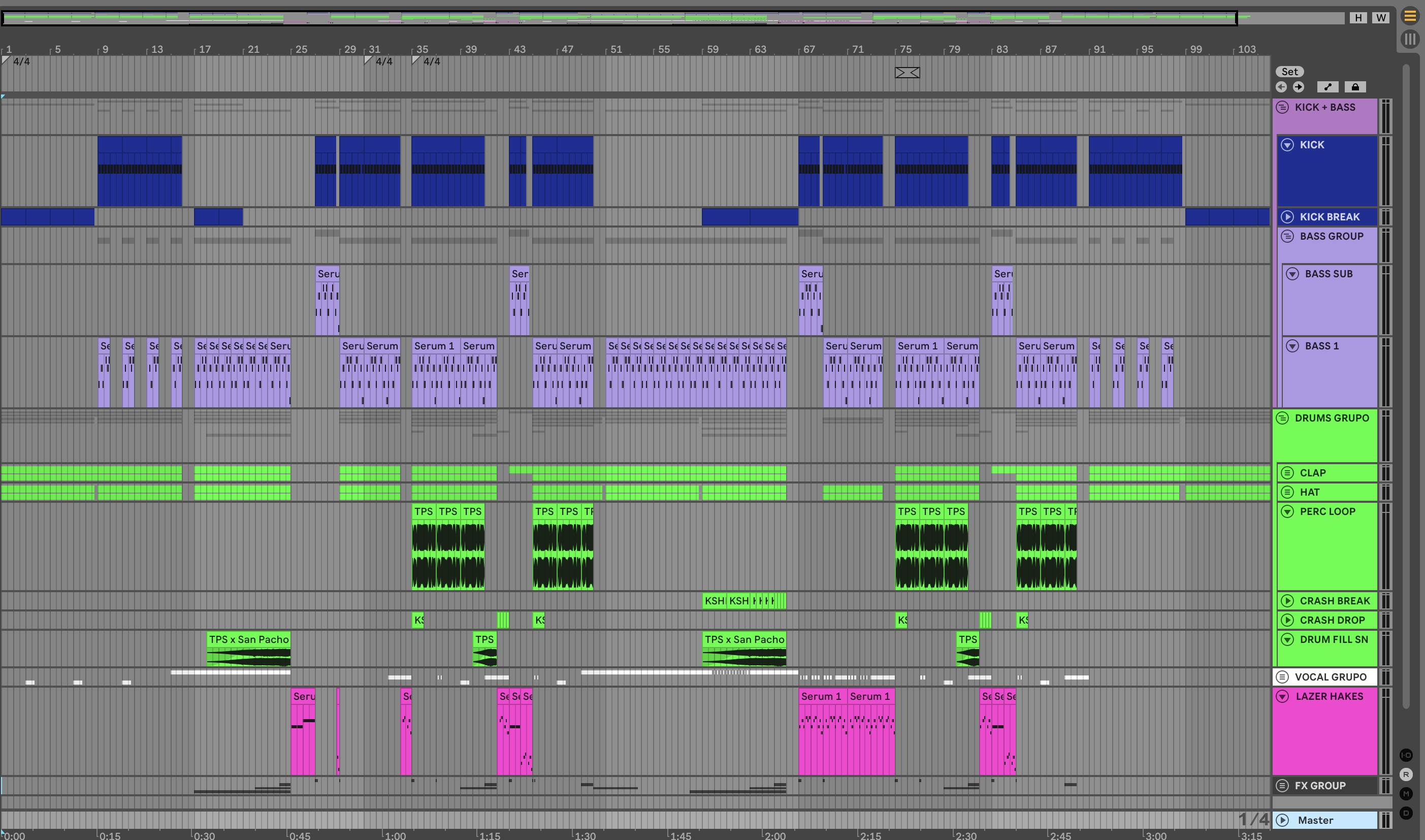Screen dimensions: 1425x840
Task: Click the Set locator button
Action: point(1289,71)
